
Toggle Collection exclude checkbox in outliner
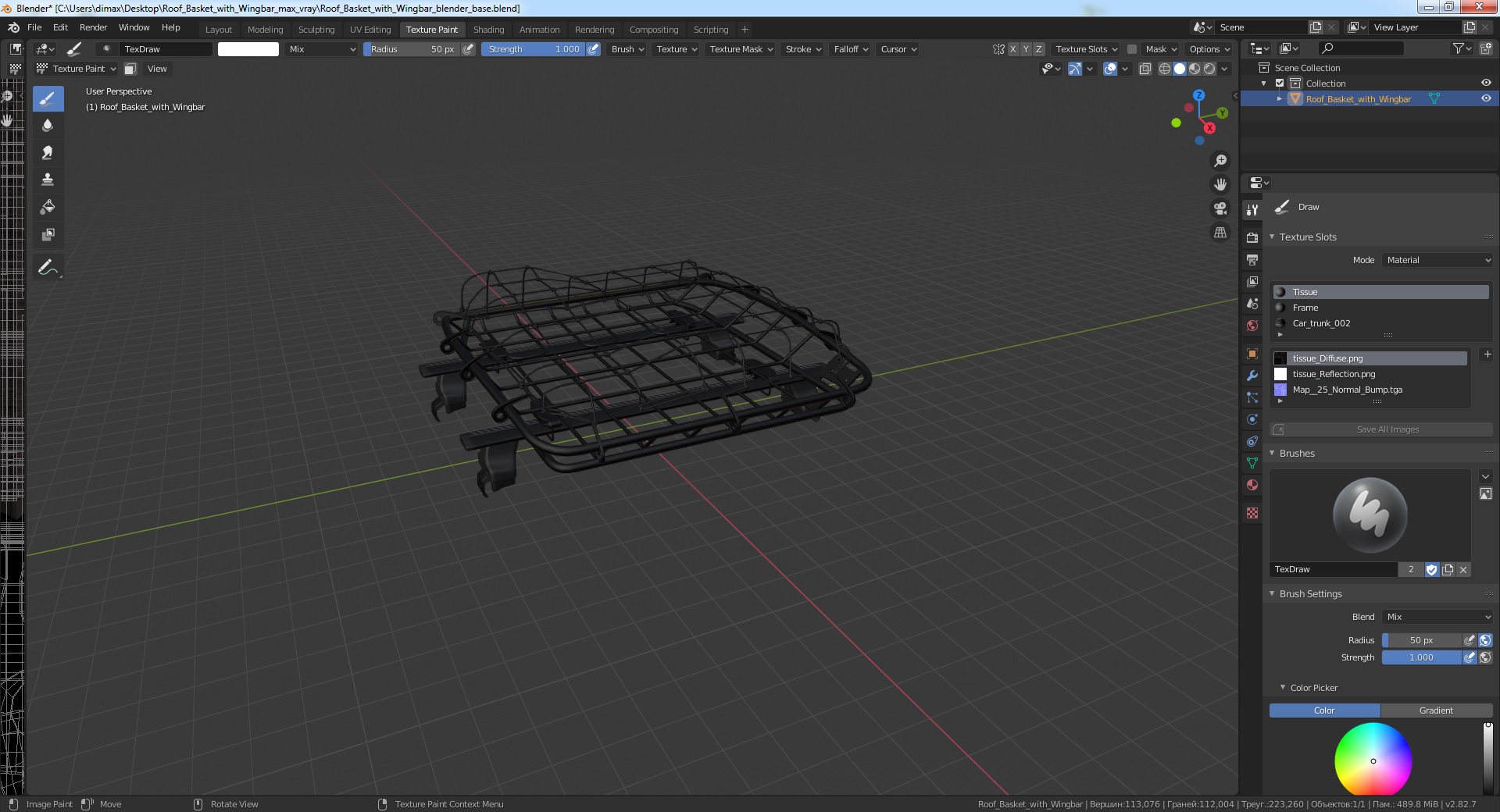(x=1280, y=83)
